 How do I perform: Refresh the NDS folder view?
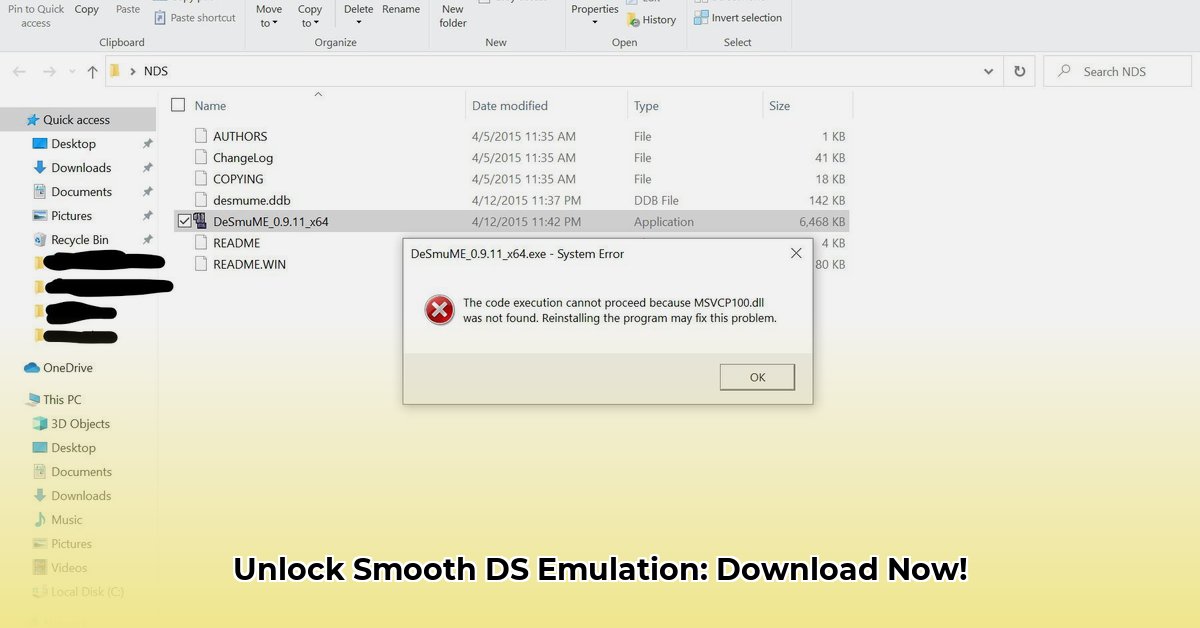click(1019, 71)
